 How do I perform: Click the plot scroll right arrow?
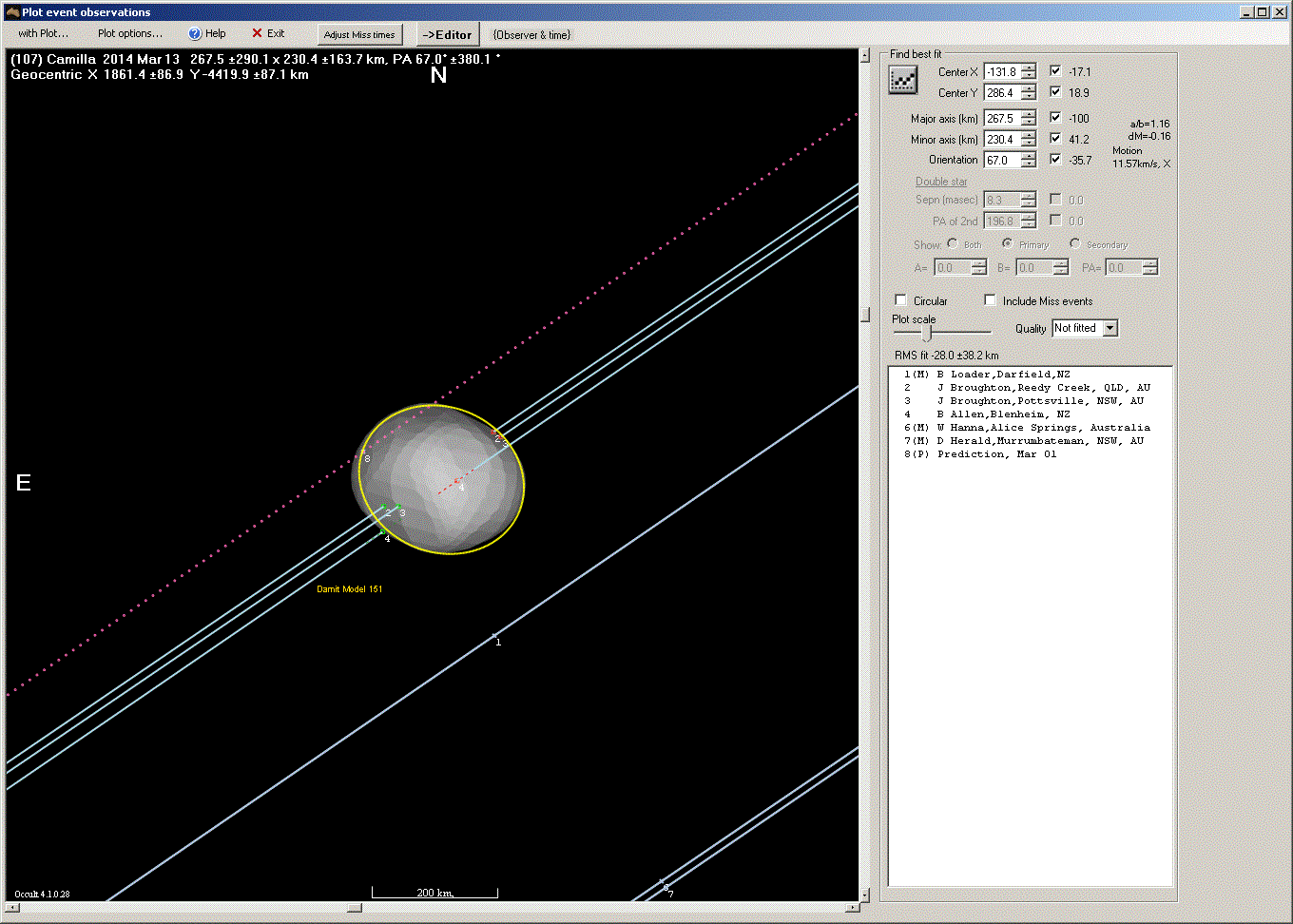click(x=852, y=908)
